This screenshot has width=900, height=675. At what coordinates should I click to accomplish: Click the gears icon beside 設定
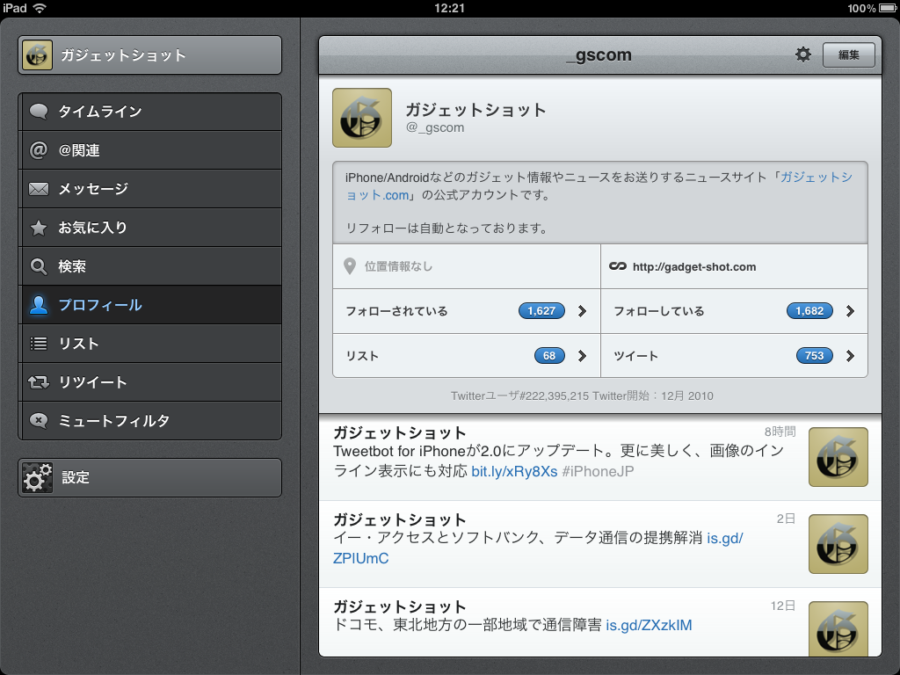click(37, 478)
